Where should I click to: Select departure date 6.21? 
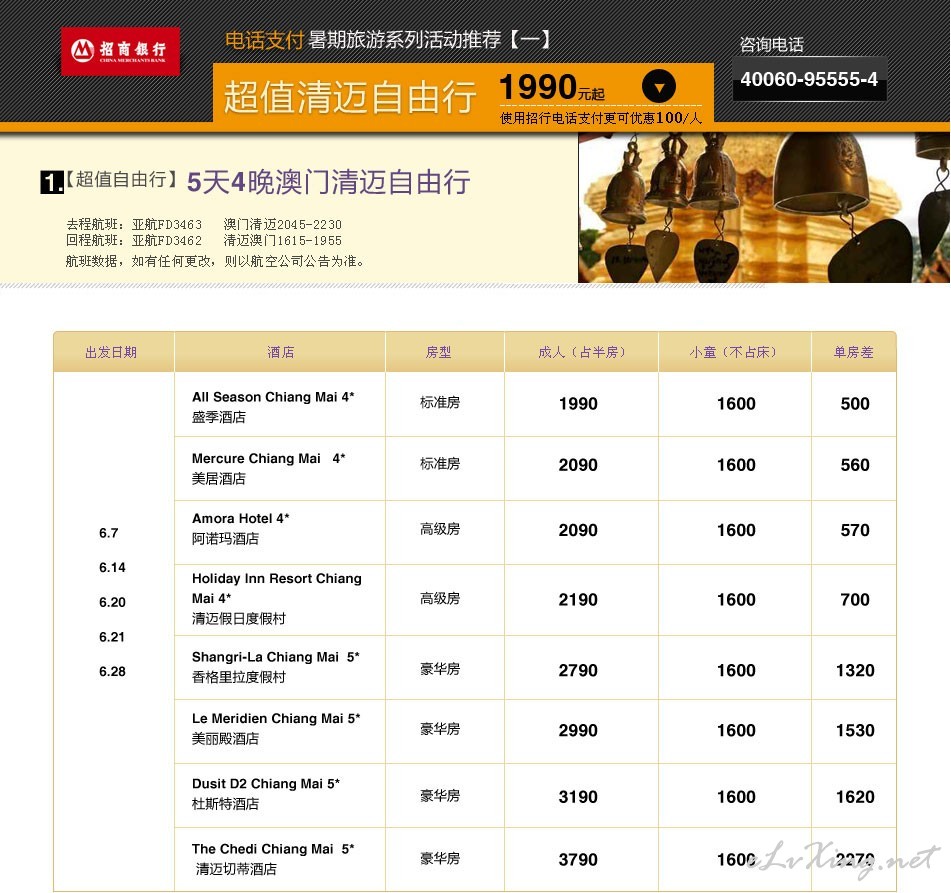(112, 637)
